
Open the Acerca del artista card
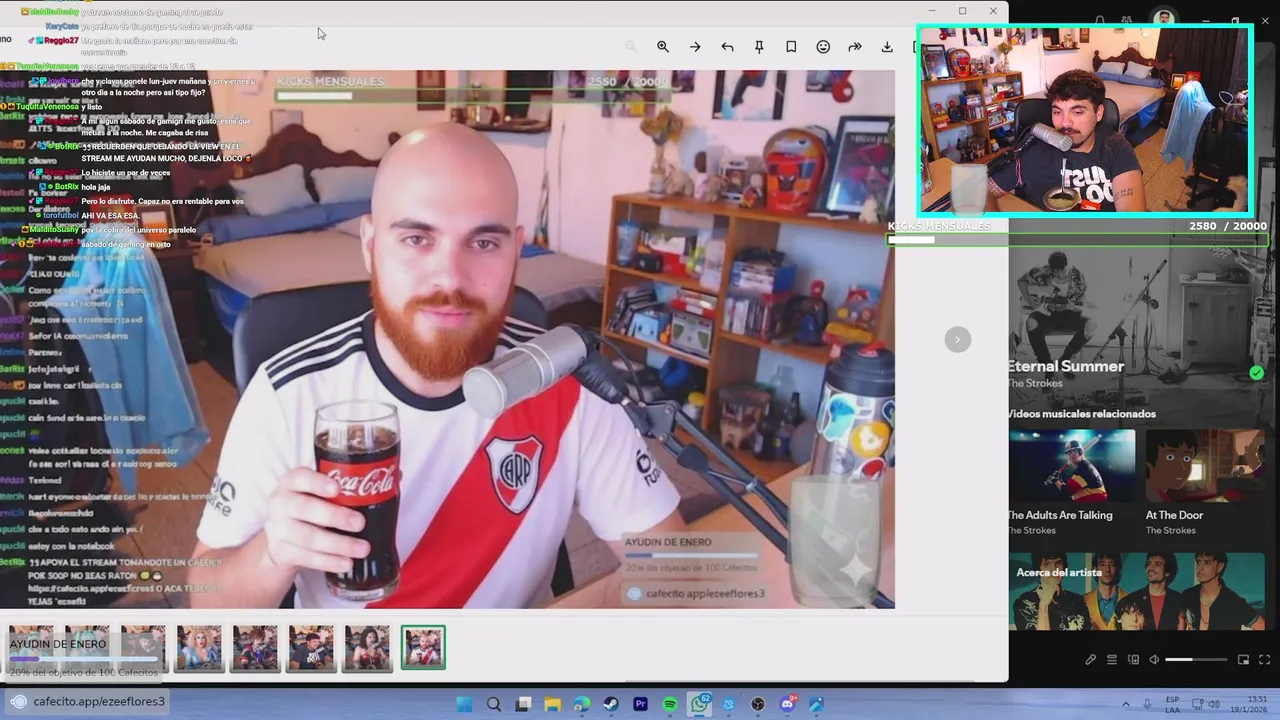tap(1137, 591)
